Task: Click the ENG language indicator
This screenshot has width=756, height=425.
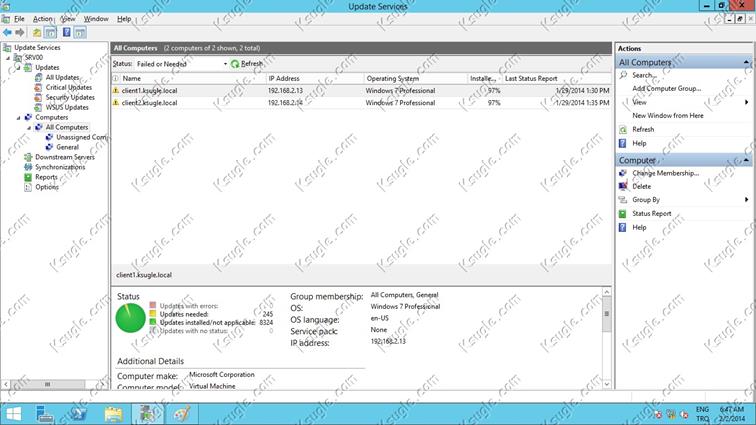Action: tap(702, 409)
